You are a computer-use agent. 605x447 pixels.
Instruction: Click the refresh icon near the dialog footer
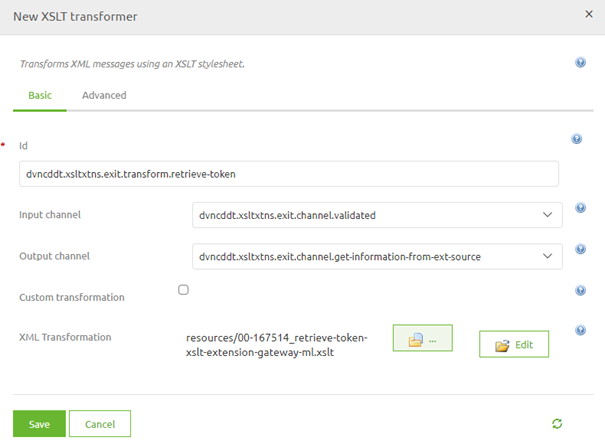coord(557,424)
